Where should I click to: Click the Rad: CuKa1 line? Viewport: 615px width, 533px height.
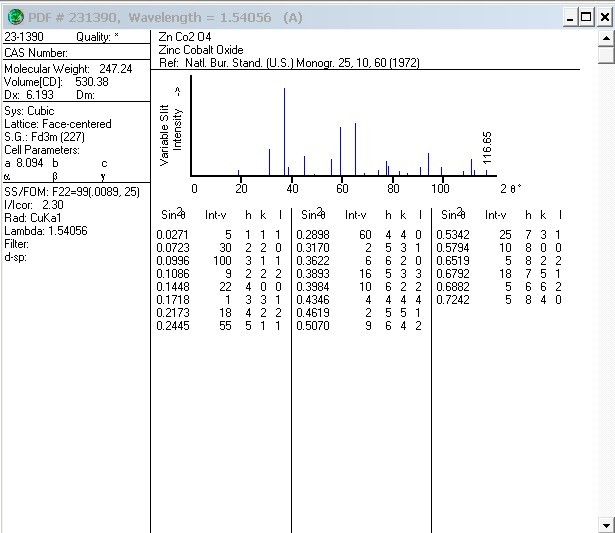point(33,218)
